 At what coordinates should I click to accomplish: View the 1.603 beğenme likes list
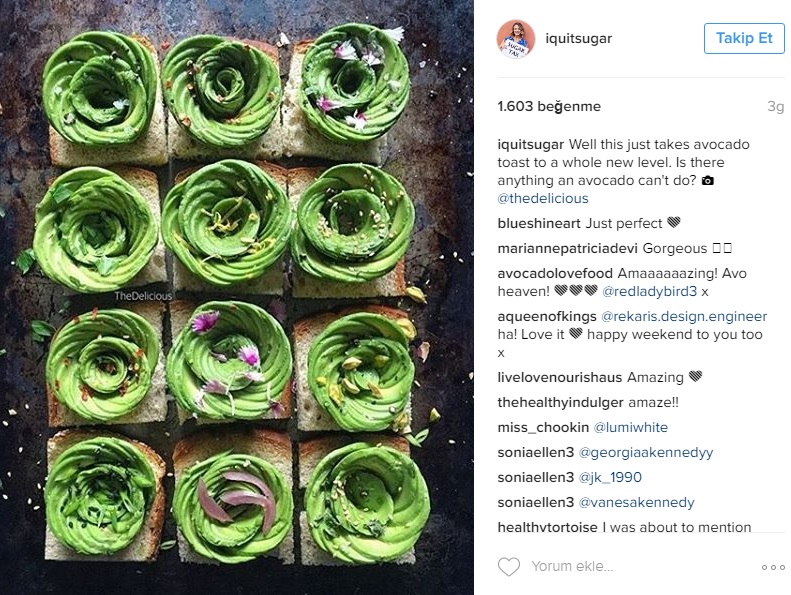click(549, 106)
